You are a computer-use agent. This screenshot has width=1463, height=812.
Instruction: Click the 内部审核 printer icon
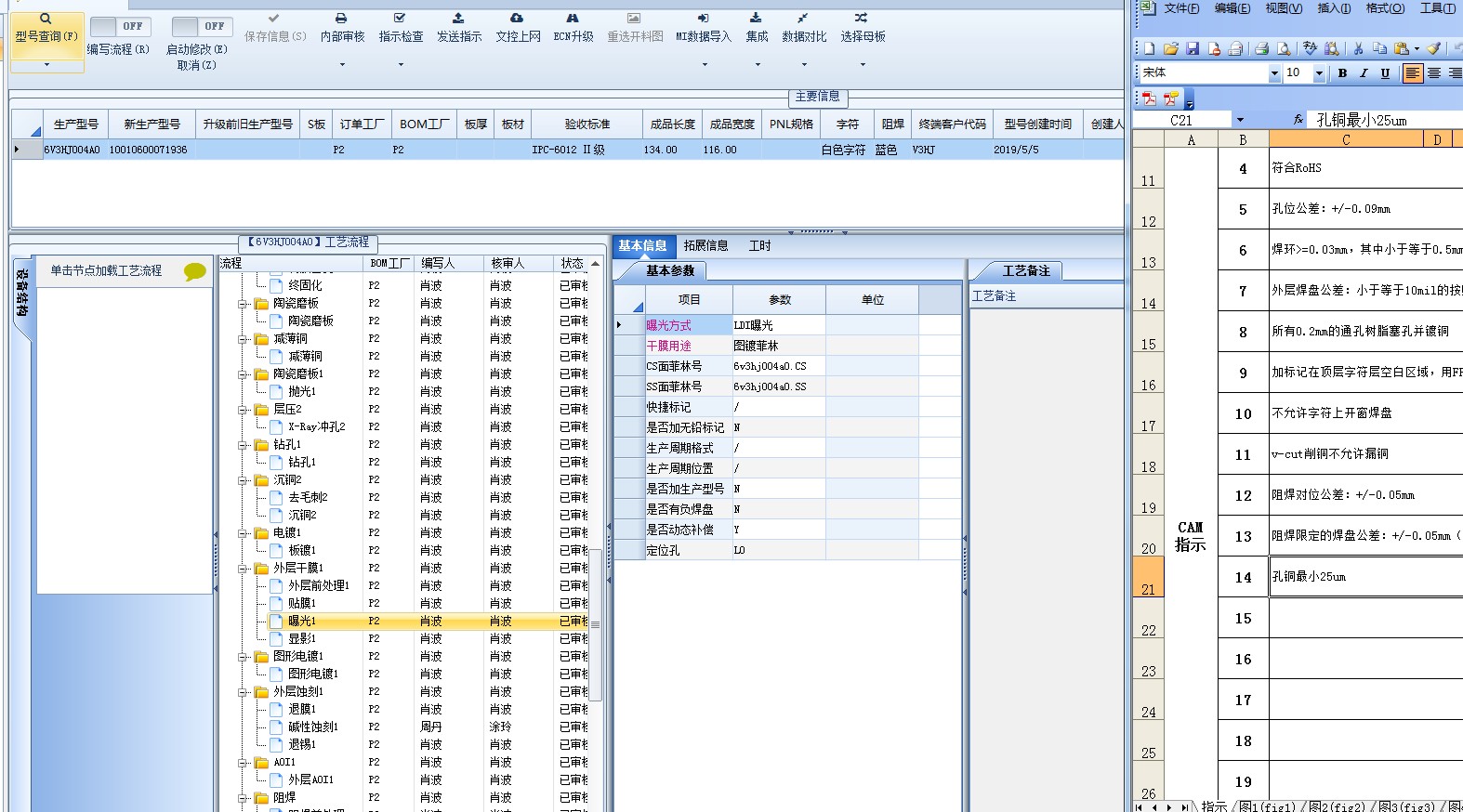[341, 18]
